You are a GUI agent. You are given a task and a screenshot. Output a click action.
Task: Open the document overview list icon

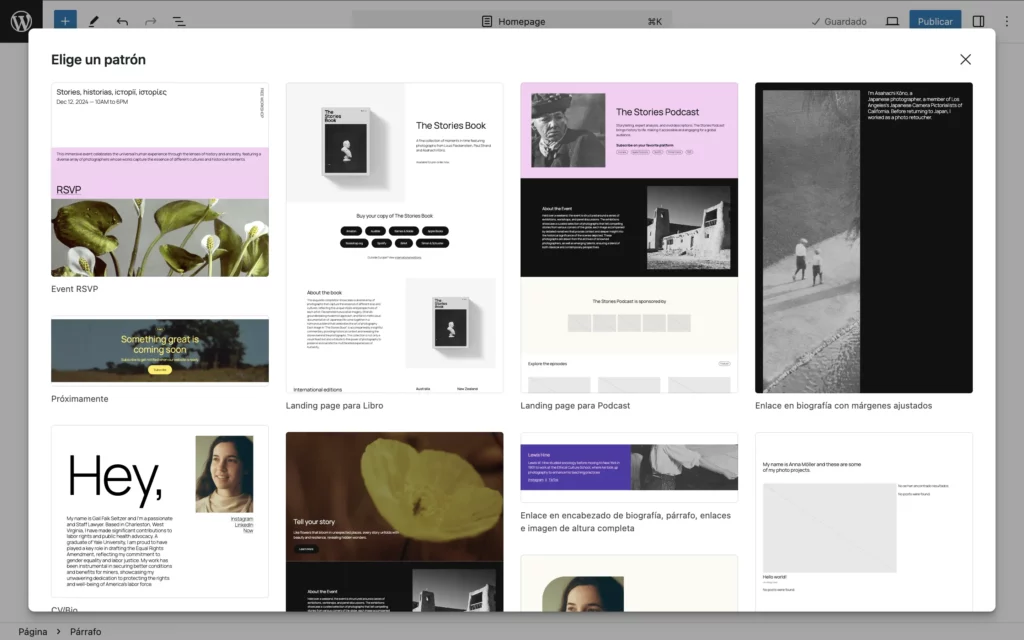[x=179, y=21]
